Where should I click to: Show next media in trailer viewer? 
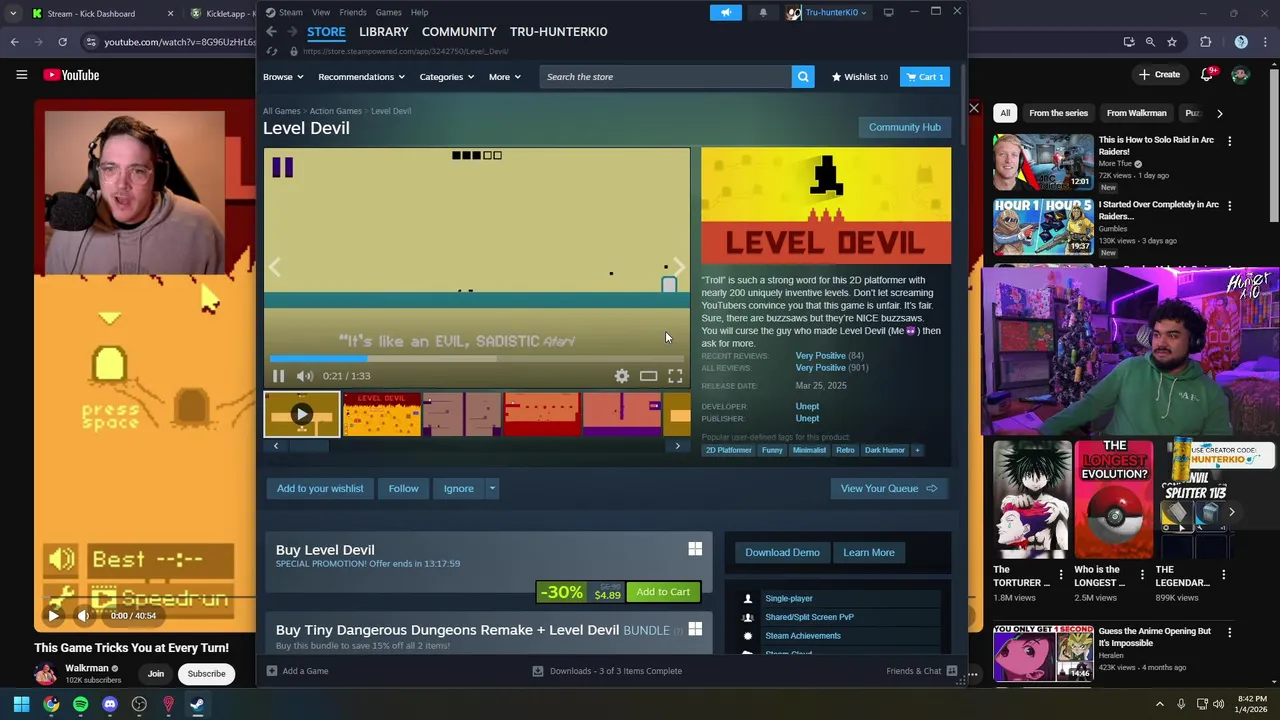678,267
